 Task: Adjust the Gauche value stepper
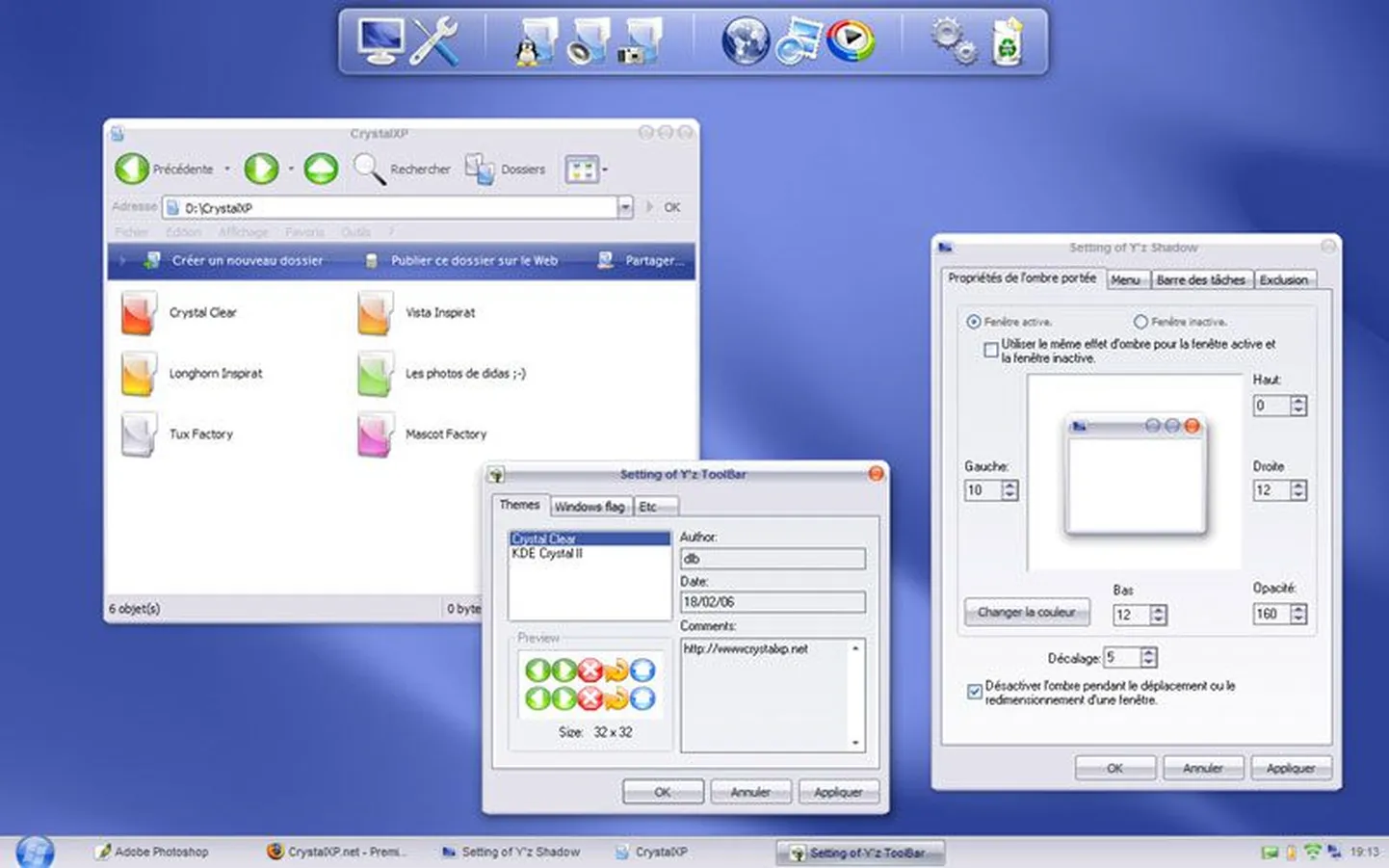[1009, 490]
